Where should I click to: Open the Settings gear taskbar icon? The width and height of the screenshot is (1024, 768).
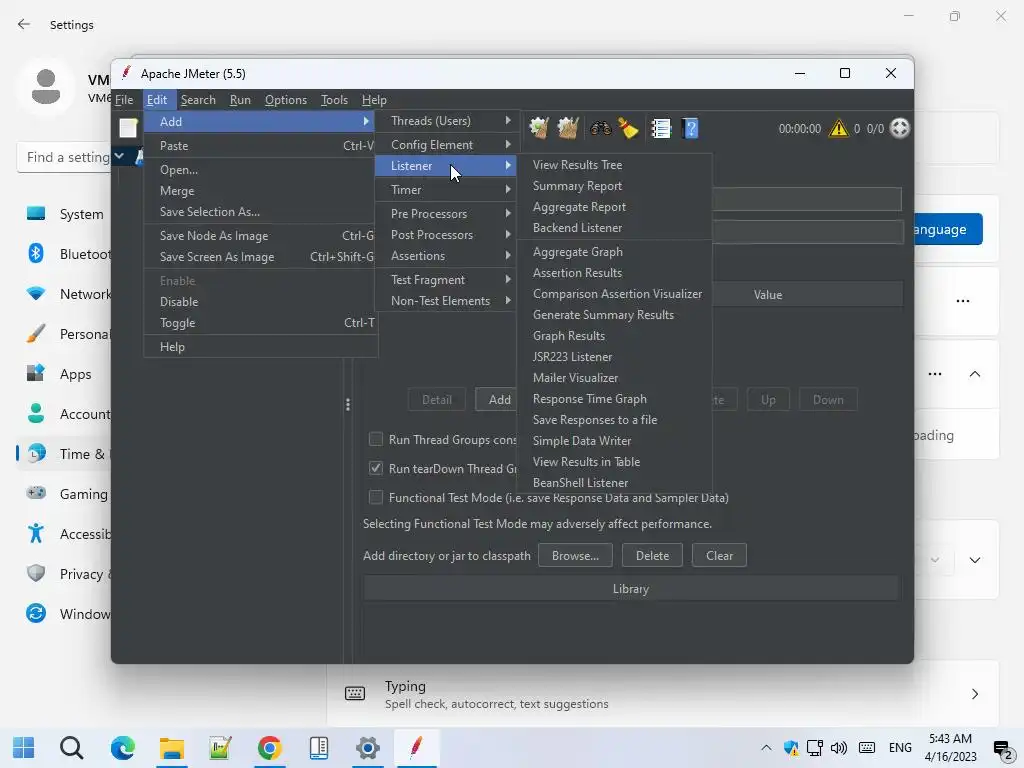coord(368,748)
